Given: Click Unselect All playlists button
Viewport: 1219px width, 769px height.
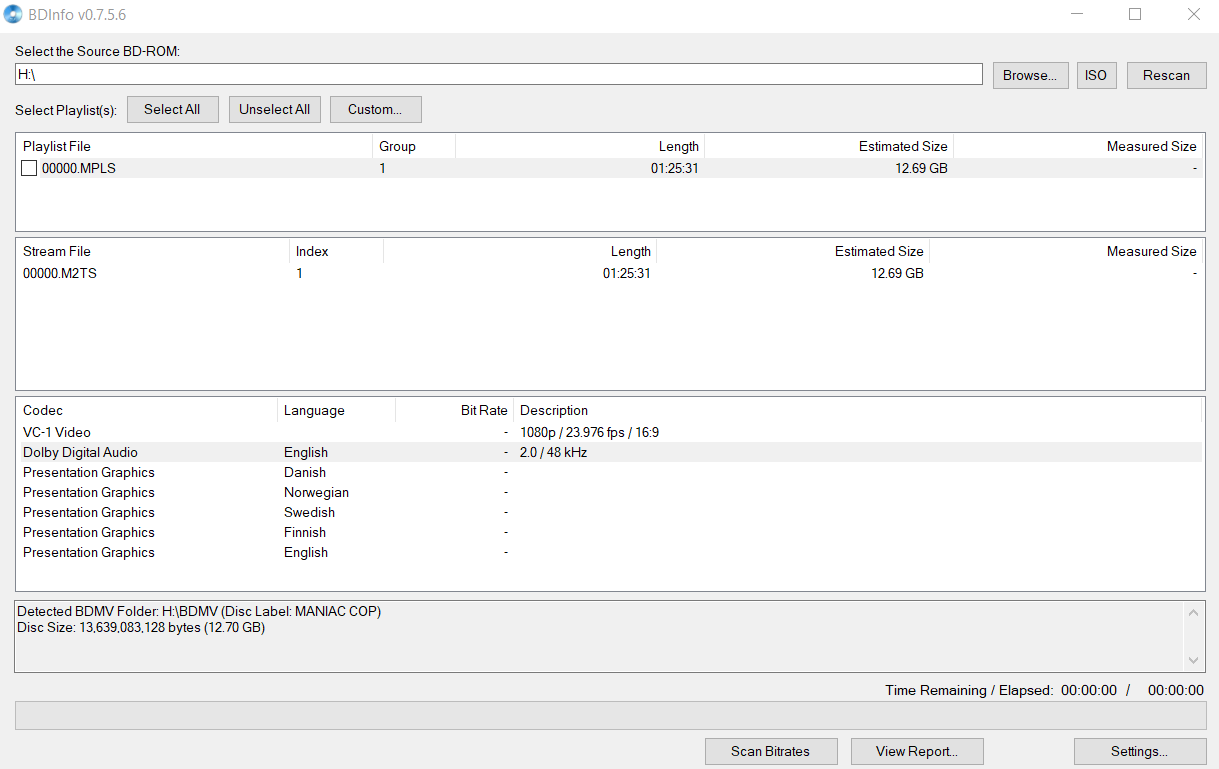Looking at the screenshot, I should 275,110.
